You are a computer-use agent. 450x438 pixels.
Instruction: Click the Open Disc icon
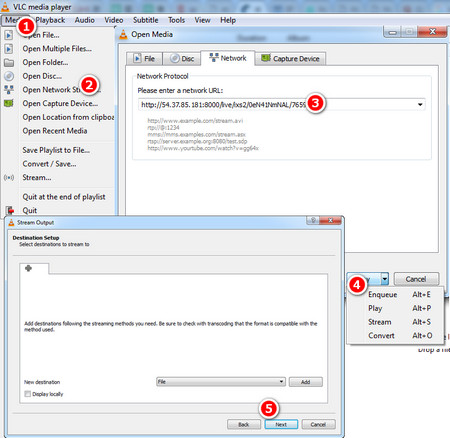point(9,76)
